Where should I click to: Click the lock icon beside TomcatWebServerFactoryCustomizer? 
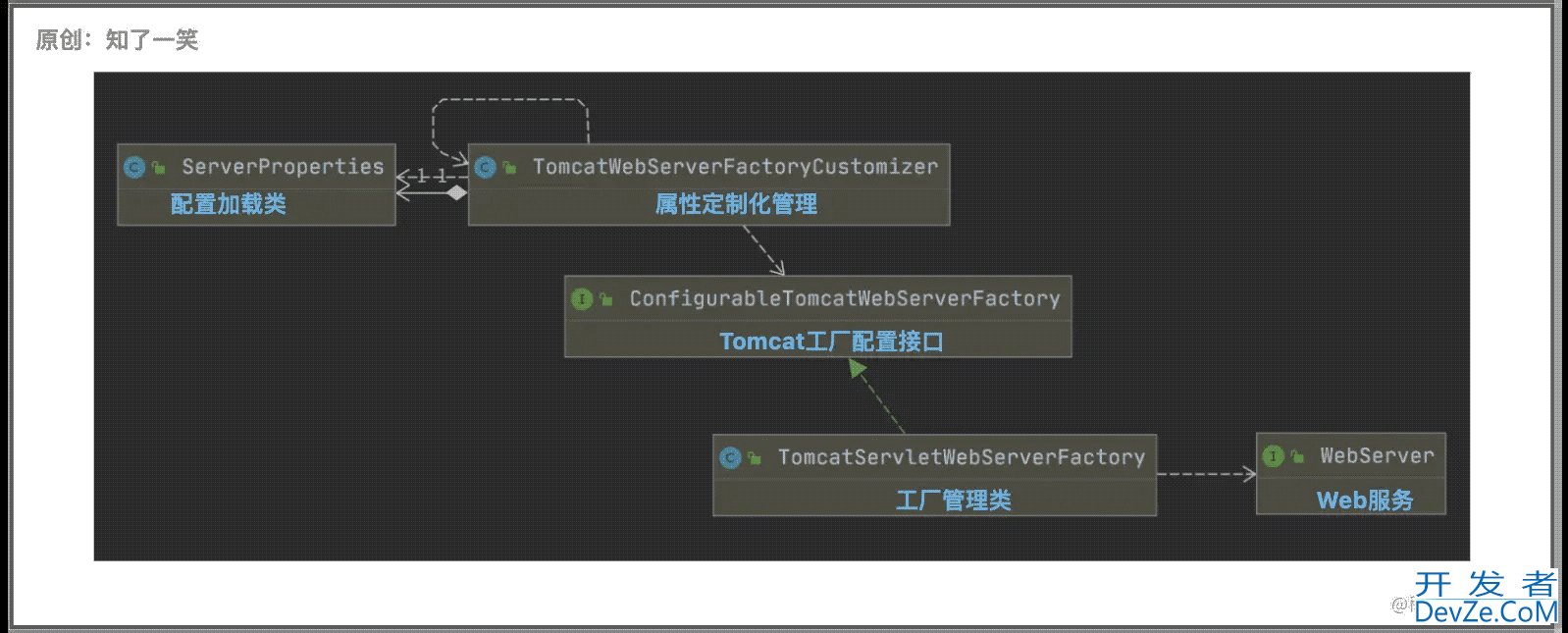pos(509,168)
